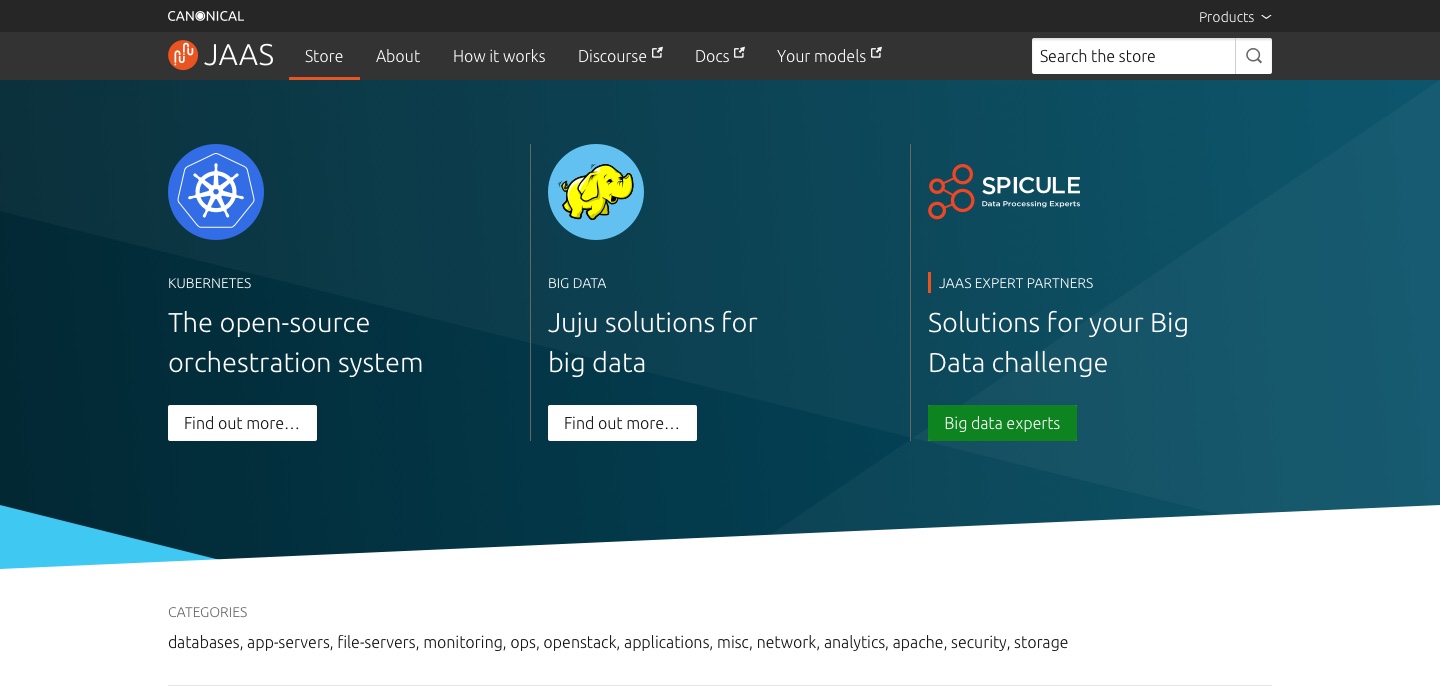Open the open-source orchestration system heading
The width and height of the screenshot is (1440, 686).
tap(295, 342)
